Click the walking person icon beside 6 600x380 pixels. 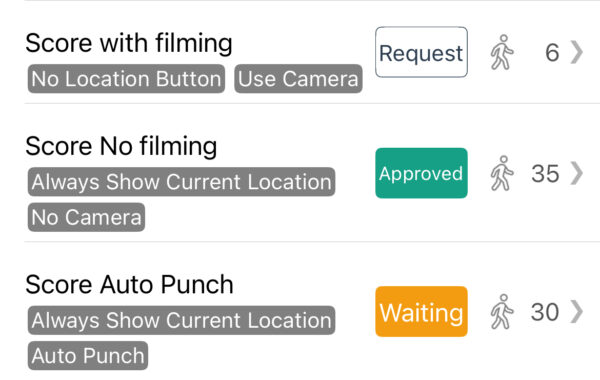click(502, 52)
